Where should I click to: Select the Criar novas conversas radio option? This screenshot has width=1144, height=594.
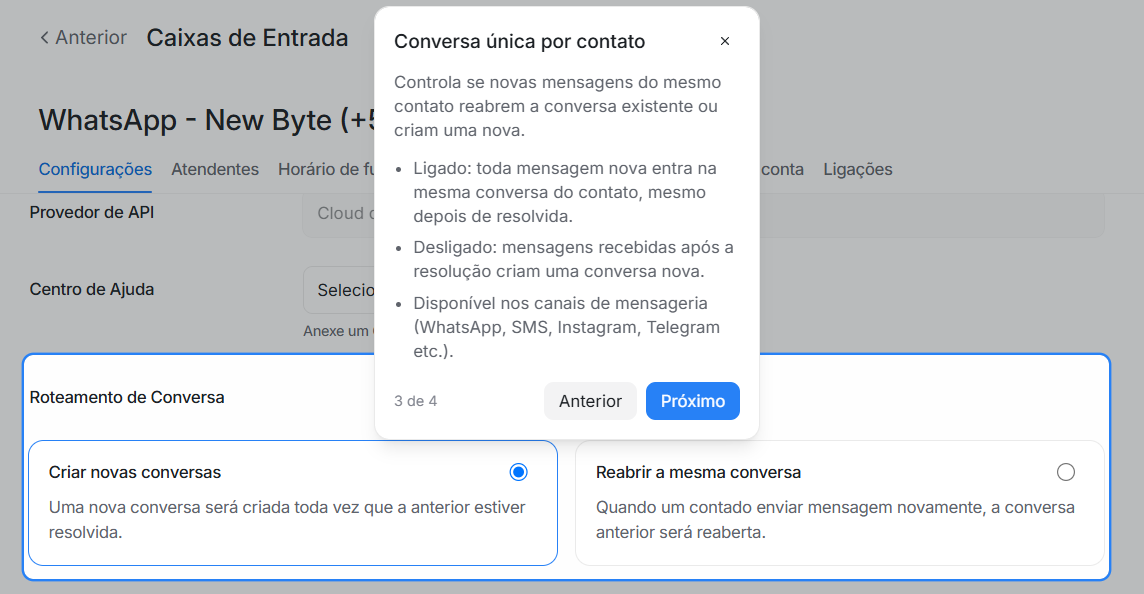519,472
